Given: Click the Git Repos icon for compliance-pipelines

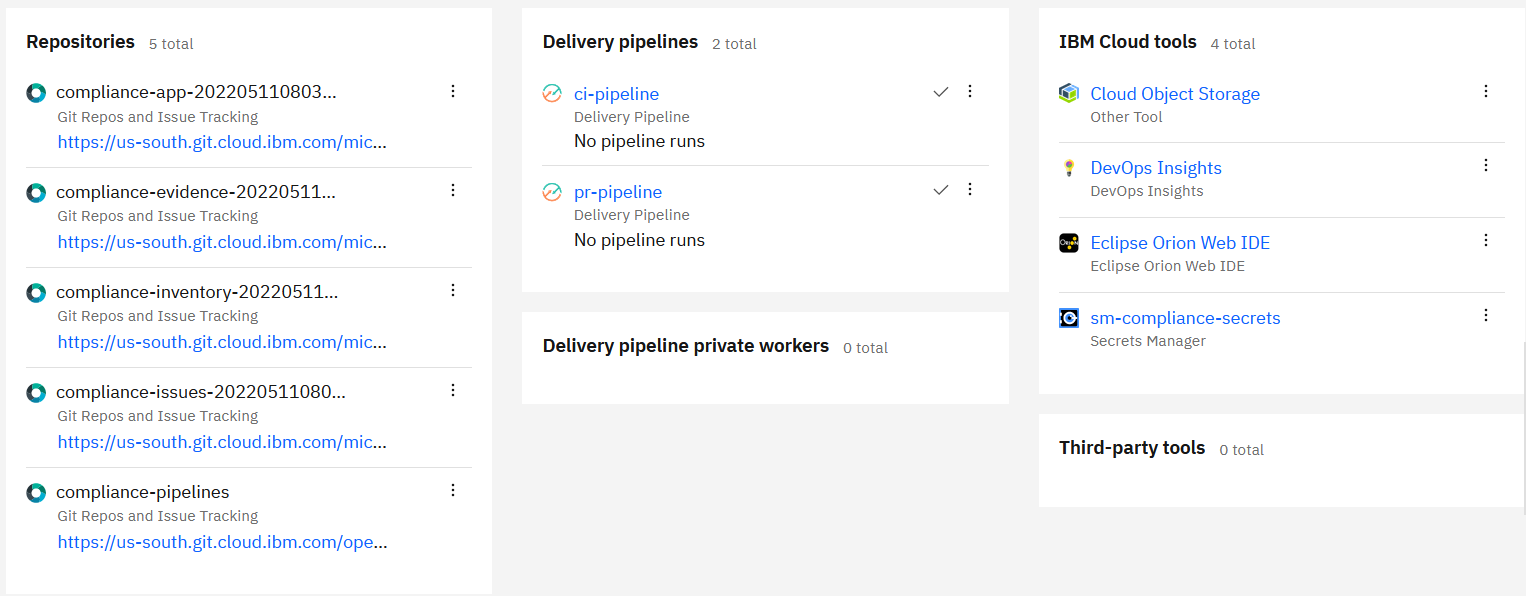Looking at the screenshot, I should pos(36,491).
